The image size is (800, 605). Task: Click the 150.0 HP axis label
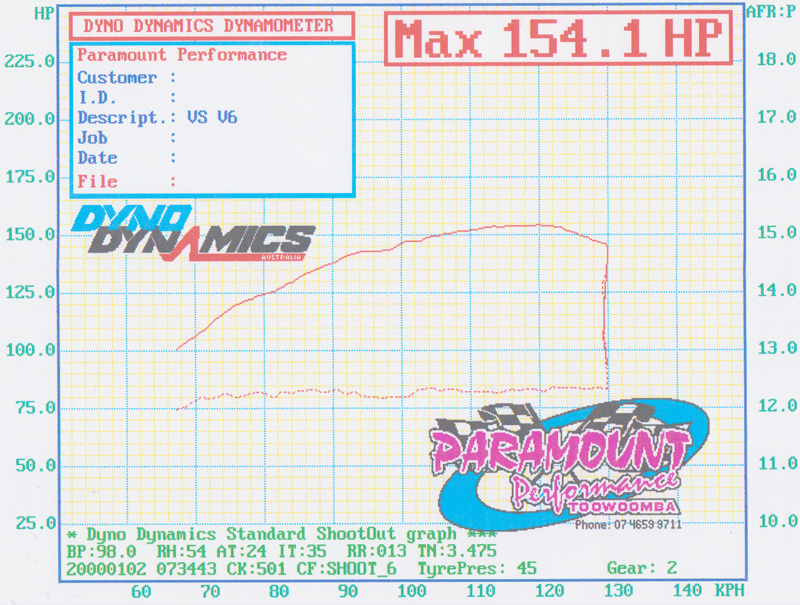30,234
